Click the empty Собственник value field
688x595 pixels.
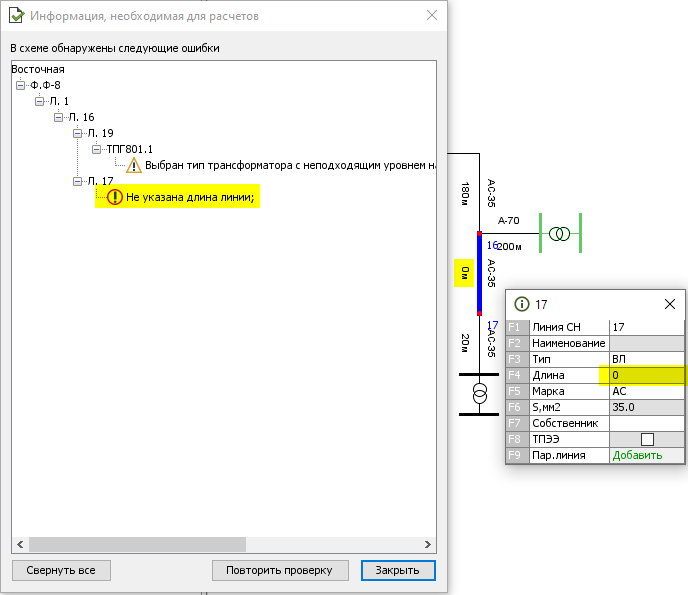click(x=647, y=423)
